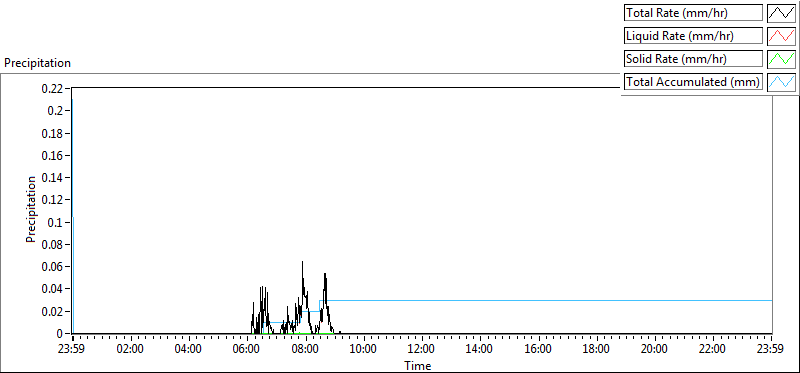800x373 pixels.
Task: Click the vertical Precipitation y-axis title
Action: click(x=31, y=209)
